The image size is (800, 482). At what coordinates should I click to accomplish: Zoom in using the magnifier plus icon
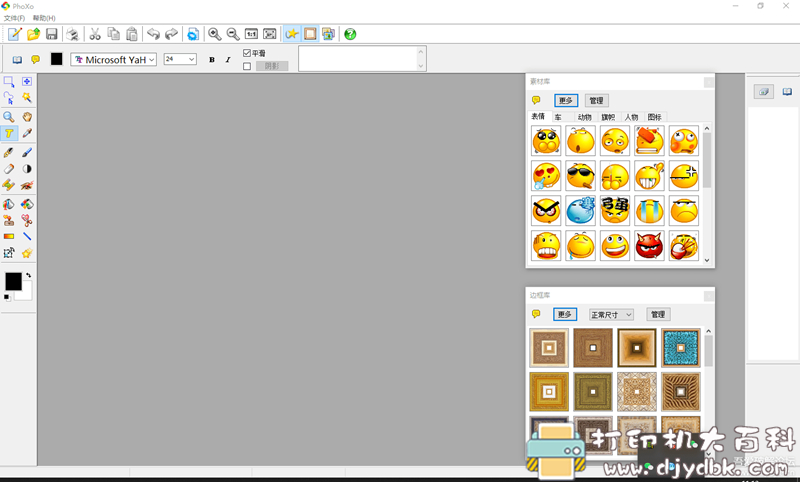214,34
